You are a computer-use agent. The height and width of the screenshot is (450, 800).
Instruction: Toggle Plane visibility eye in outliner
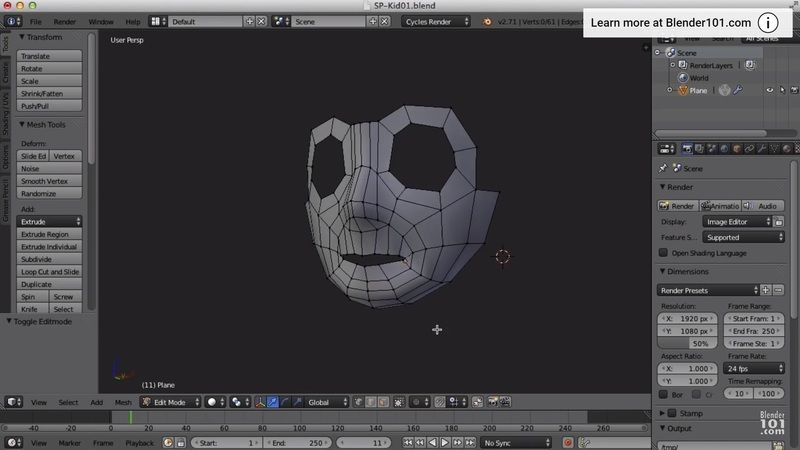click(769, 90)
